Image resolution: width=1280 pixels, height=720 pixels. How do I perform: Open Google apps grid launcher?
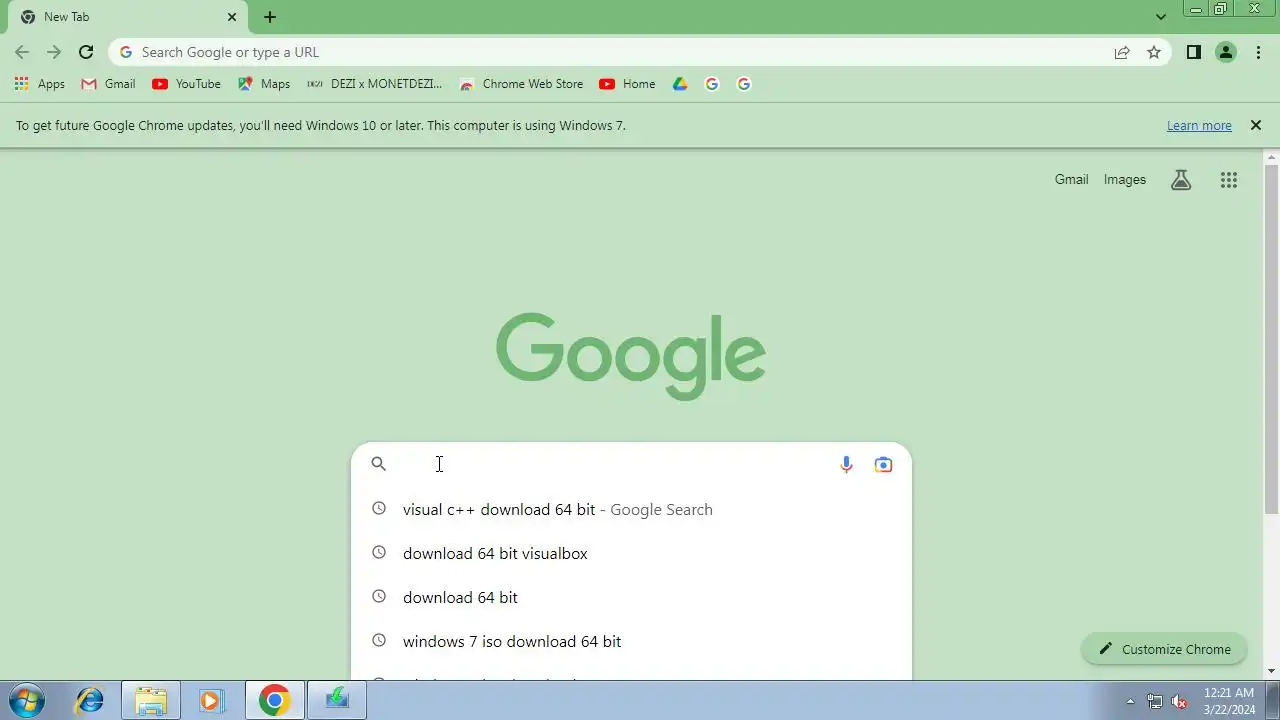pos(1229,180)
